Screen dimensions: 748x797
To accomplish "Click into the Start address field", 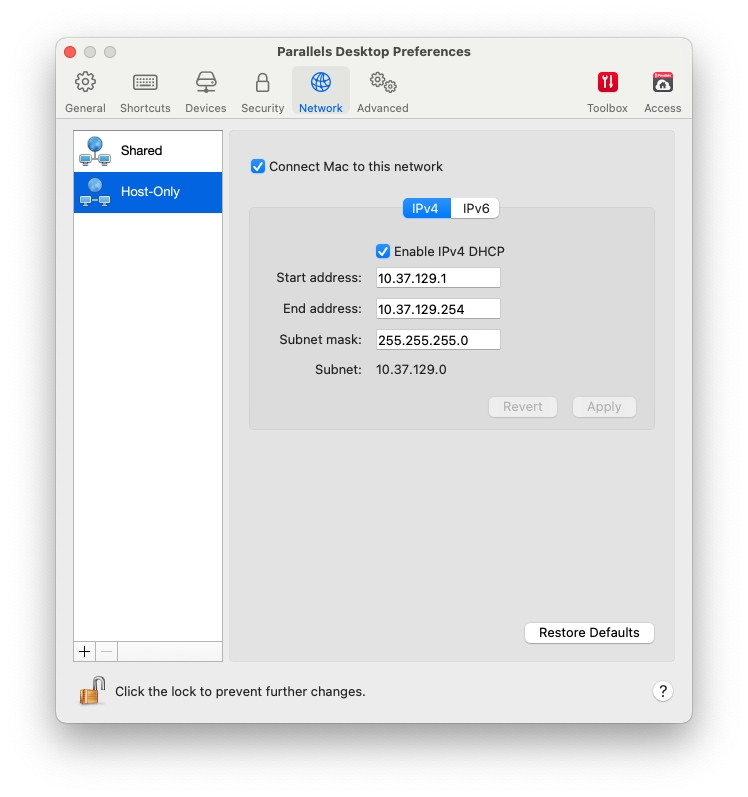I will [438, 278].
